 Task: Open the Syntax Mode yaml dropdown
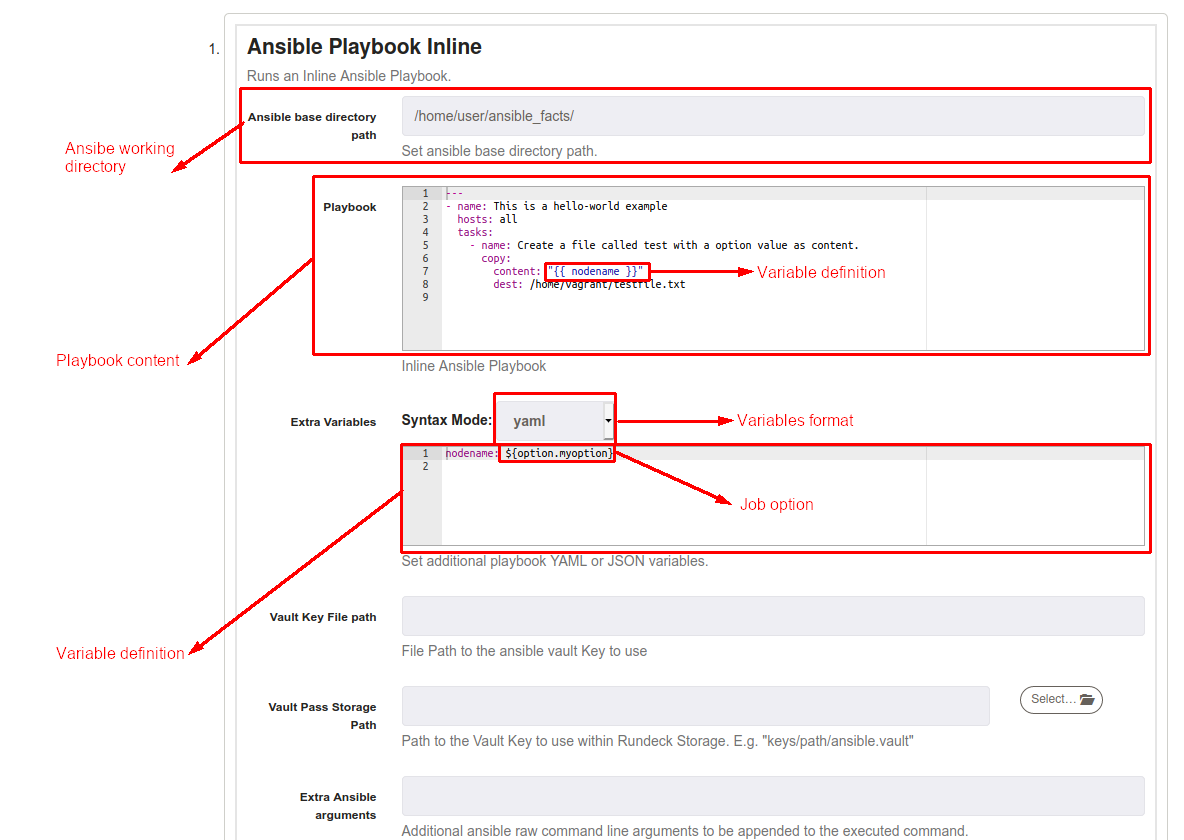[555, 421]
